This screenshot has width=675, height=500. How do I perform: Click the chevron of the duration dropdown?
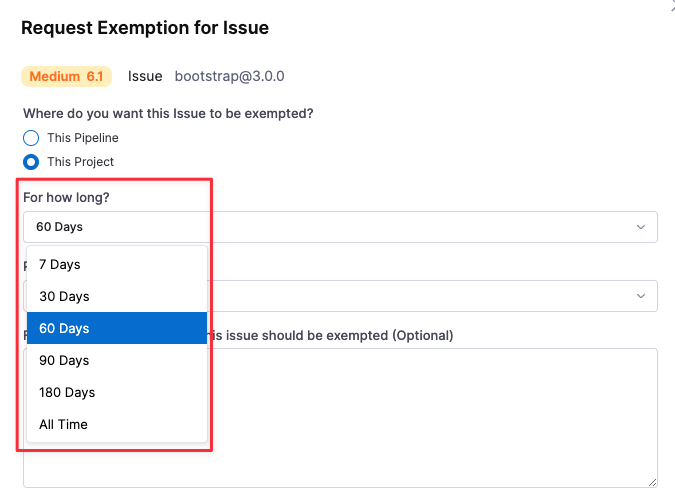click(641, 227)
